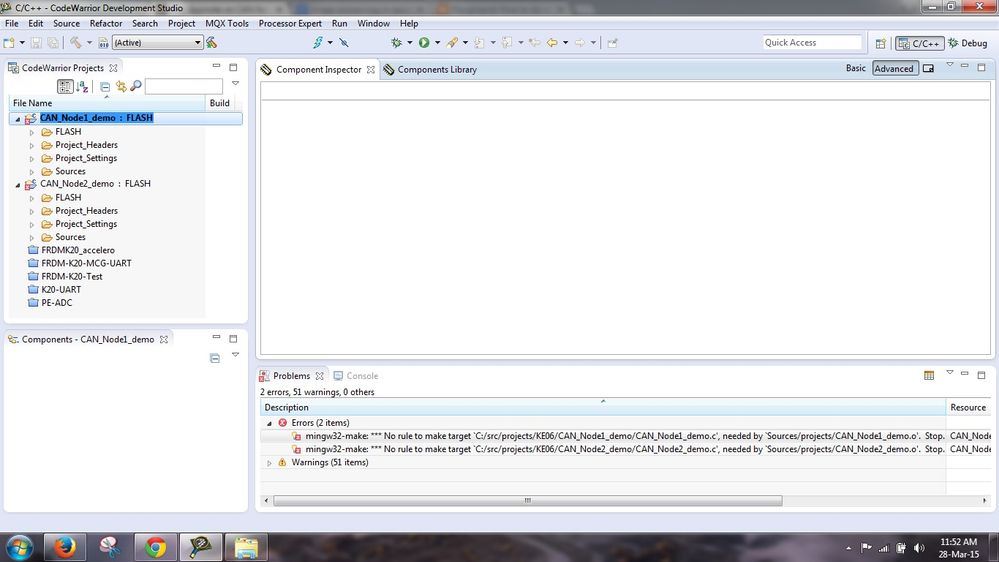
Task: Open the (Active) configuration combo box
Action: 157,43
